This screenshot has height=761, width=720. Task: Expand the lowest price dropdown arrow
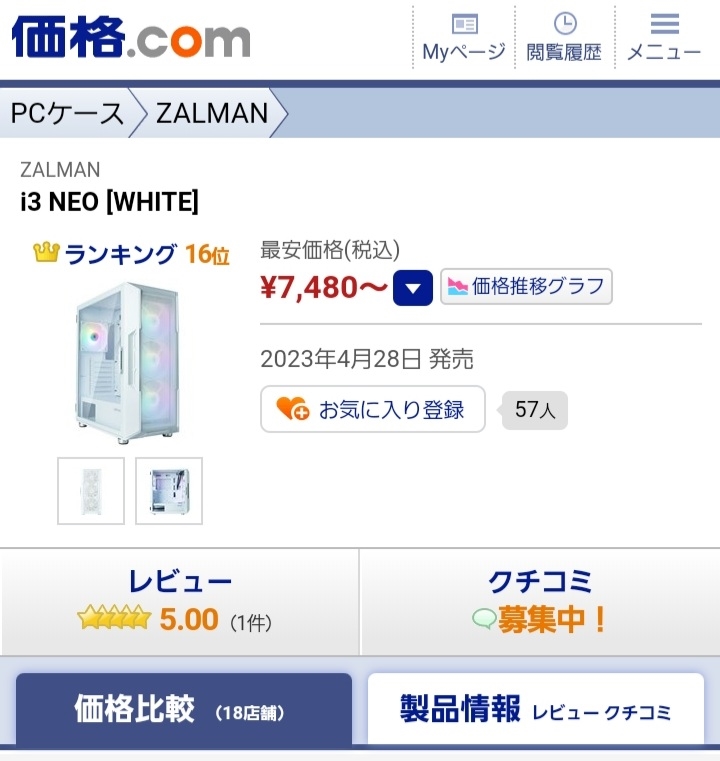tap(413, 289)
